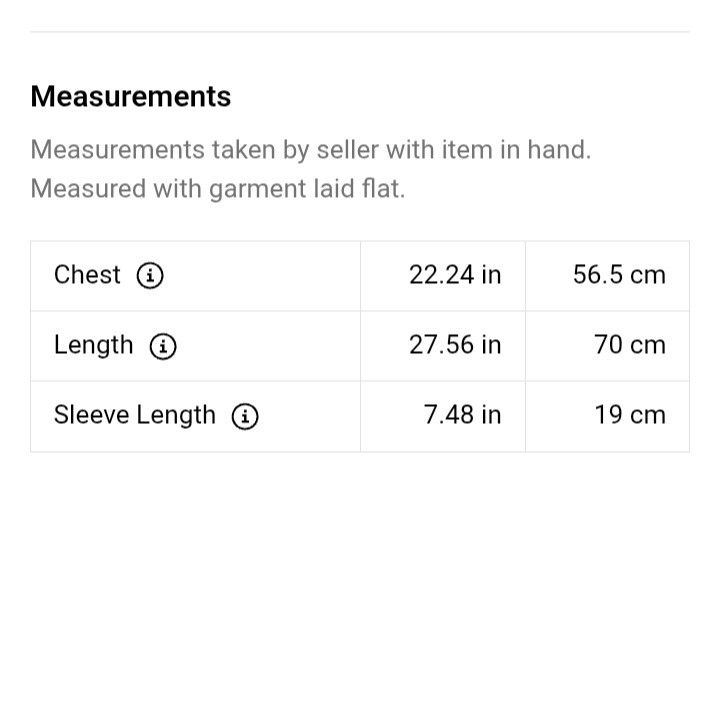Click the 19 cm sleeve value
The width and height of the screenshot is (720, 720).
point(630,415)
